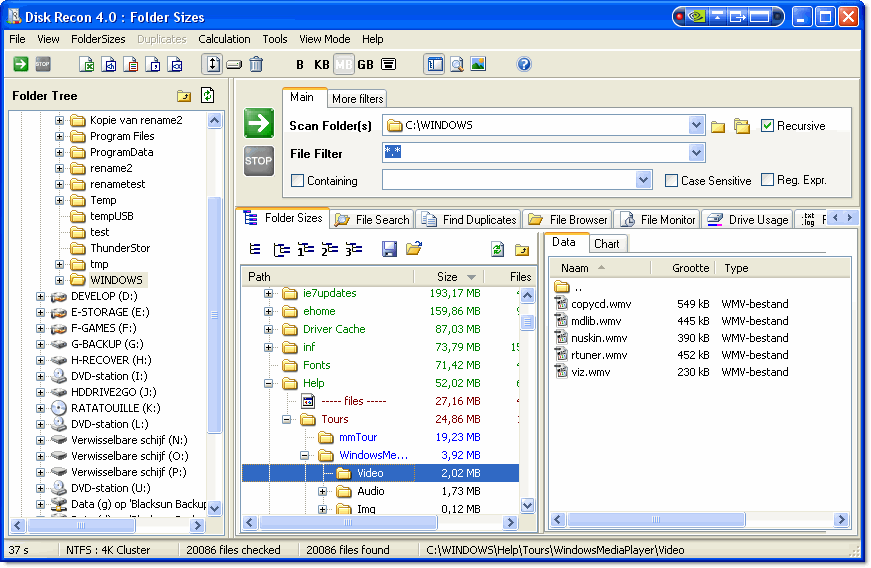This screenshot has height=568, width=871.
Task: Open the Scan Folder(s) dropdown
Action: click(x=696, y=125)
